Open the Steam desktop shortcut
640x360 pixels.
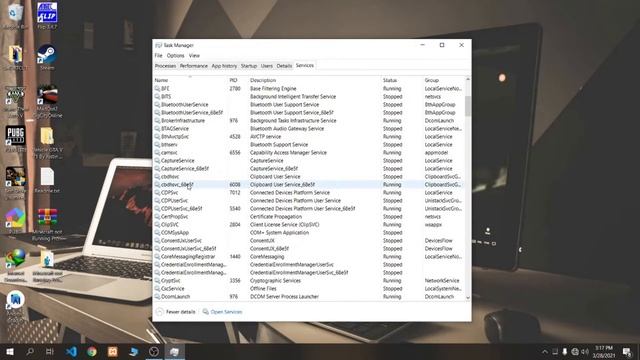[x=47, y=57]
